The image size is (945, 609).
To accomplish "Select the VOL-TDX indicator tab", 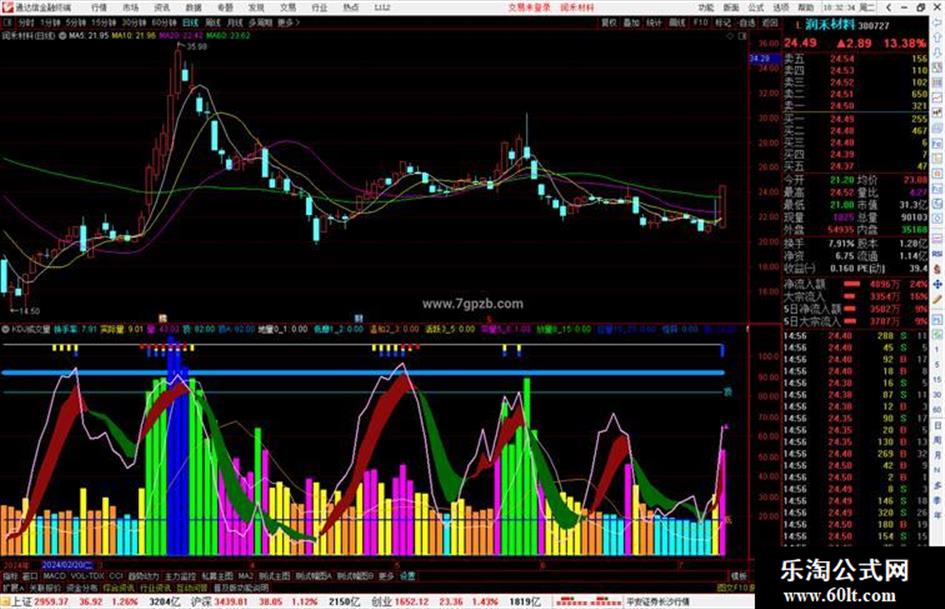I will tap(87, 576).
